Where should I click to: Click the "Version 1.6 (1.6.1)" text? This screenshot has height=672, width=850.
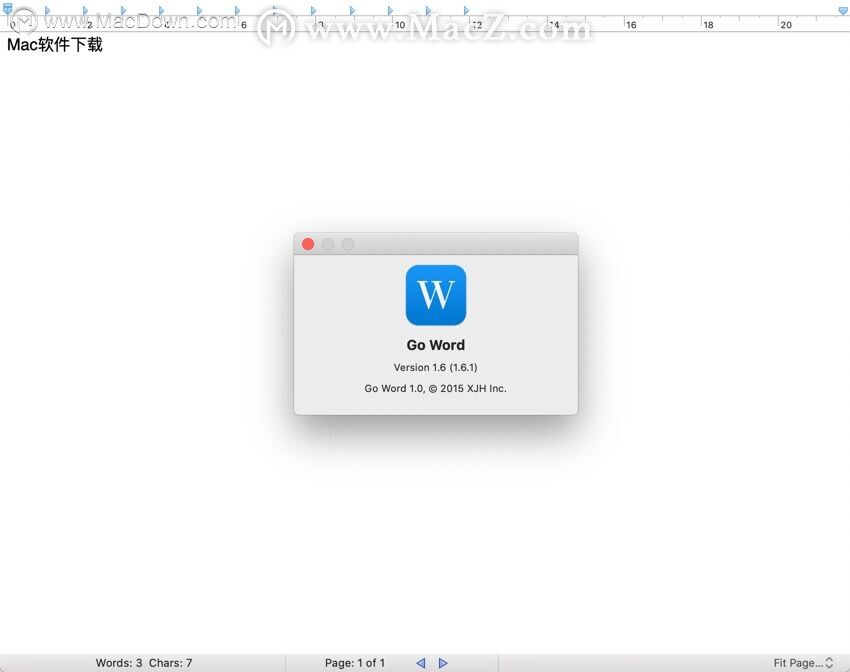click(436, 367)
